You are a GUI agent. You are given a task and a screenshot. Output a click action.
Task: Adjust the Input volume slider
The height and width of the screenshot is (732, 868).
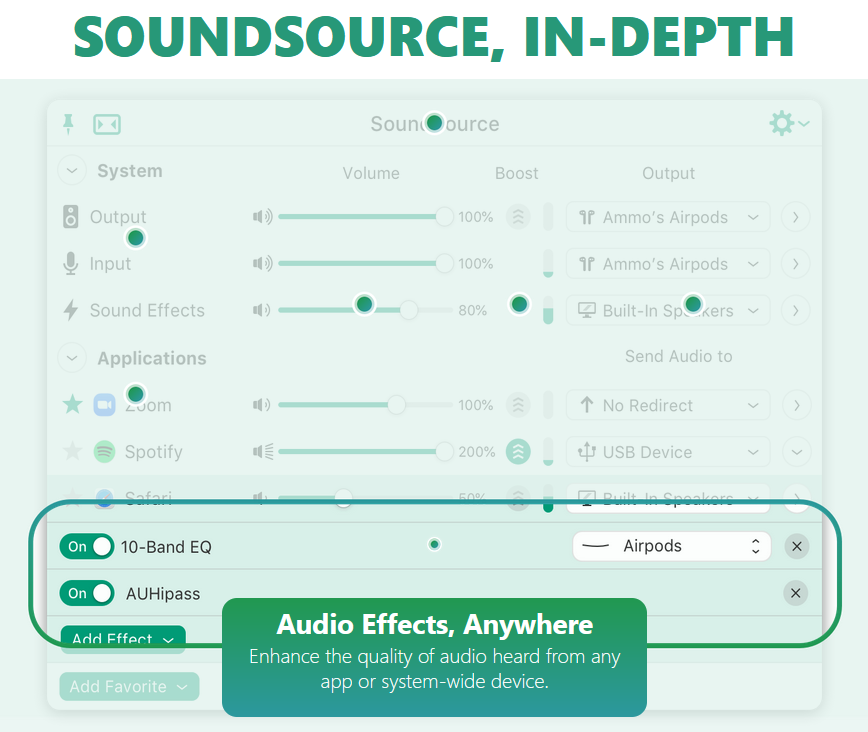pyautogui.click(x=365, y=263)
